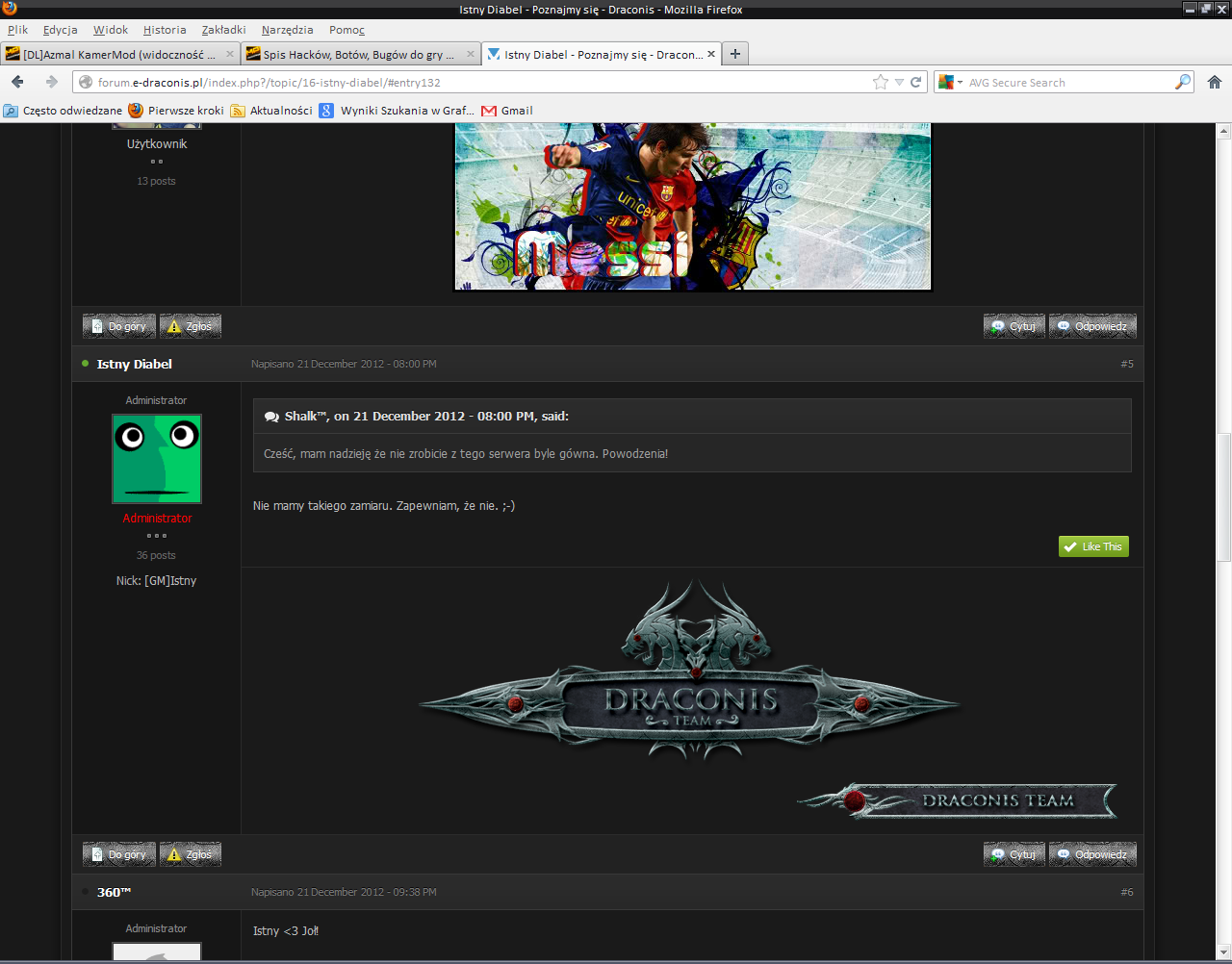Image resolution: width=1232 pixels, height=964 pixels.
Task: Open URL history dropdown arrow in address bar
Action: coord(899,83)
